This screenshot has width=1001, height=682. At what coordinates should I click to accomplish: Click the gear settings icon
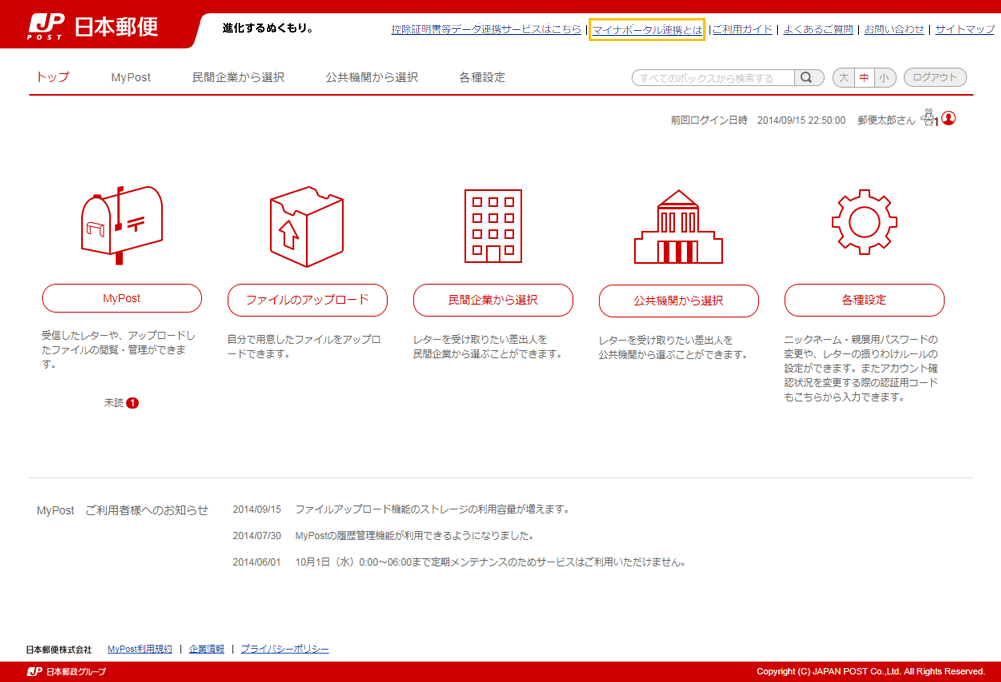864,222
